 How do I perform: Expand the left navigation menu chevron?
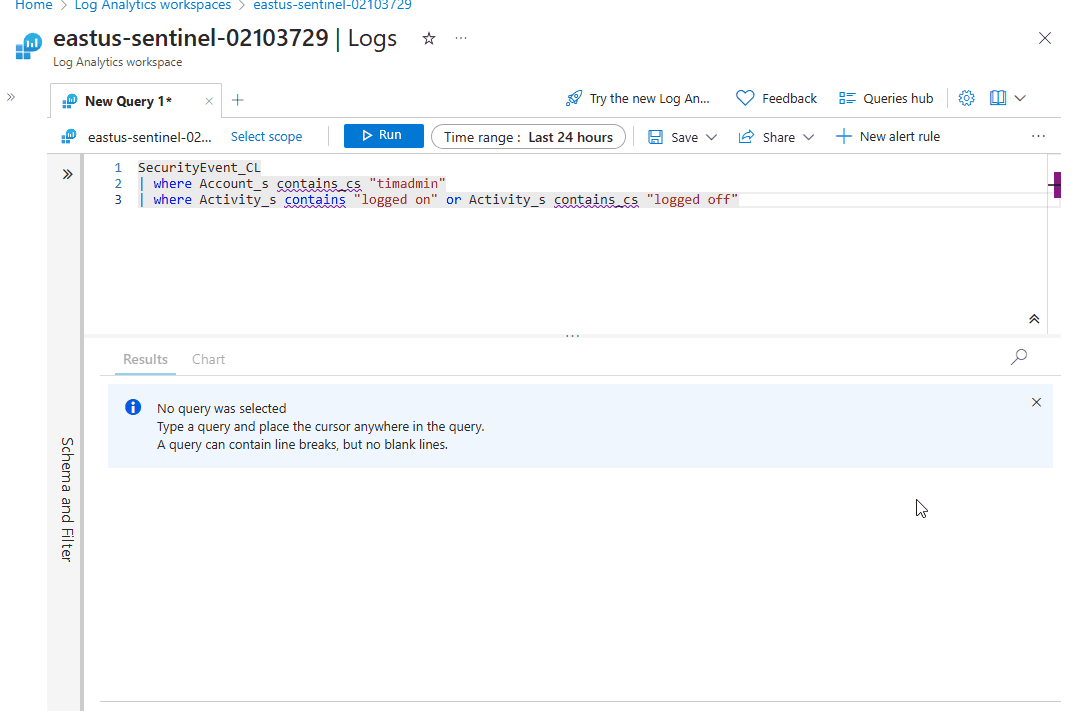click(11, 97)
